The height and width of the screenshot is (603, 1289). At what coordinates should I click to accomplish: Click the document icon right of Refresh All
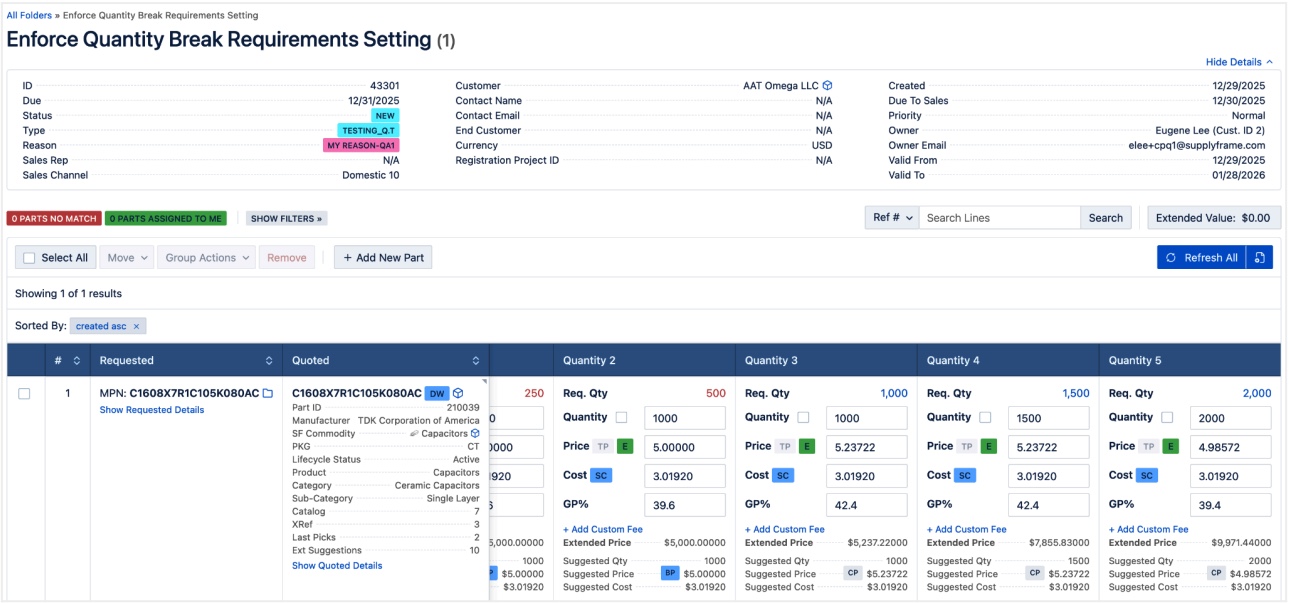1260,258
